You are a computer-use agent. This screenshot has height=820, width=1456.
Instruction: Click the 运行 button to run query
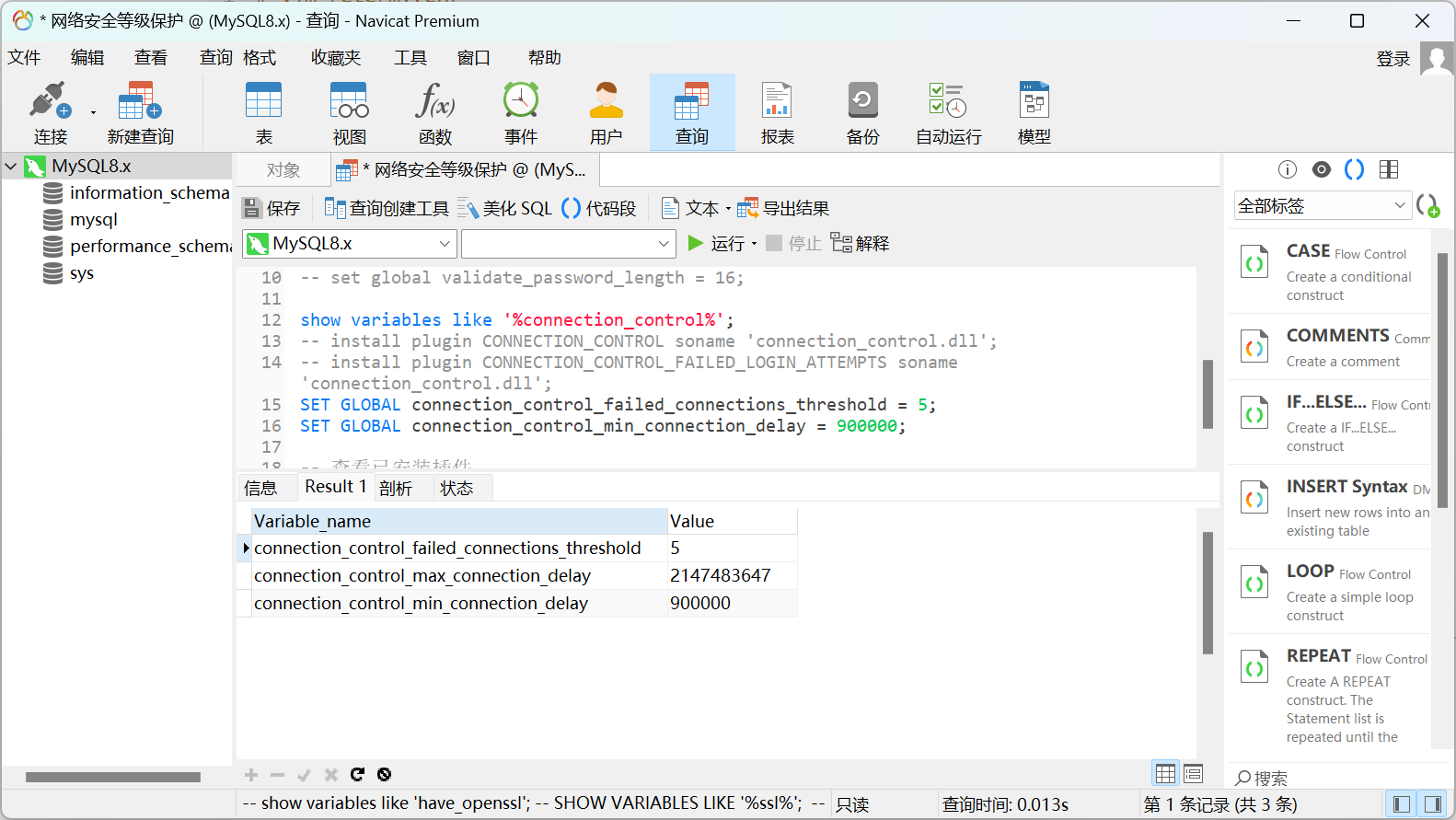(717, 244)
